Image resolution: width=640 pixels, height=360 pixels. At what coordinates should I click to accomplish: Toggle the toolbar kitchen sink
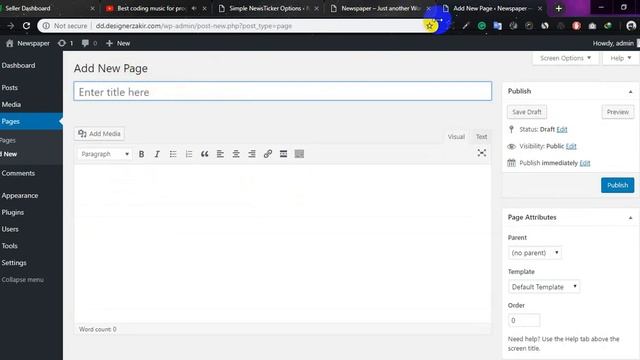[299, 154]
